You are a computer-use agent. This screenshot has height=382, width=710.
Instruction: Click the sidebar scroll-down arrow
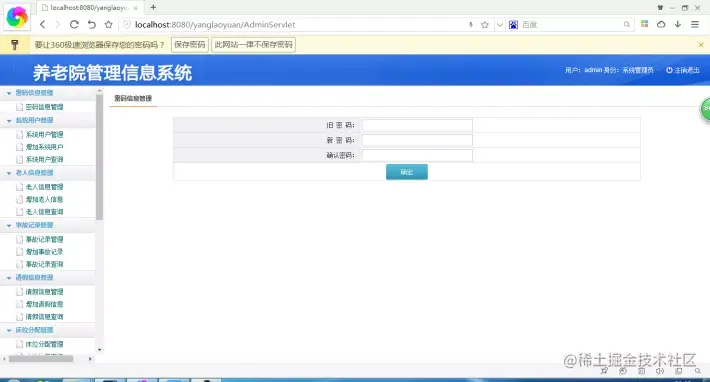click(100, 350)
